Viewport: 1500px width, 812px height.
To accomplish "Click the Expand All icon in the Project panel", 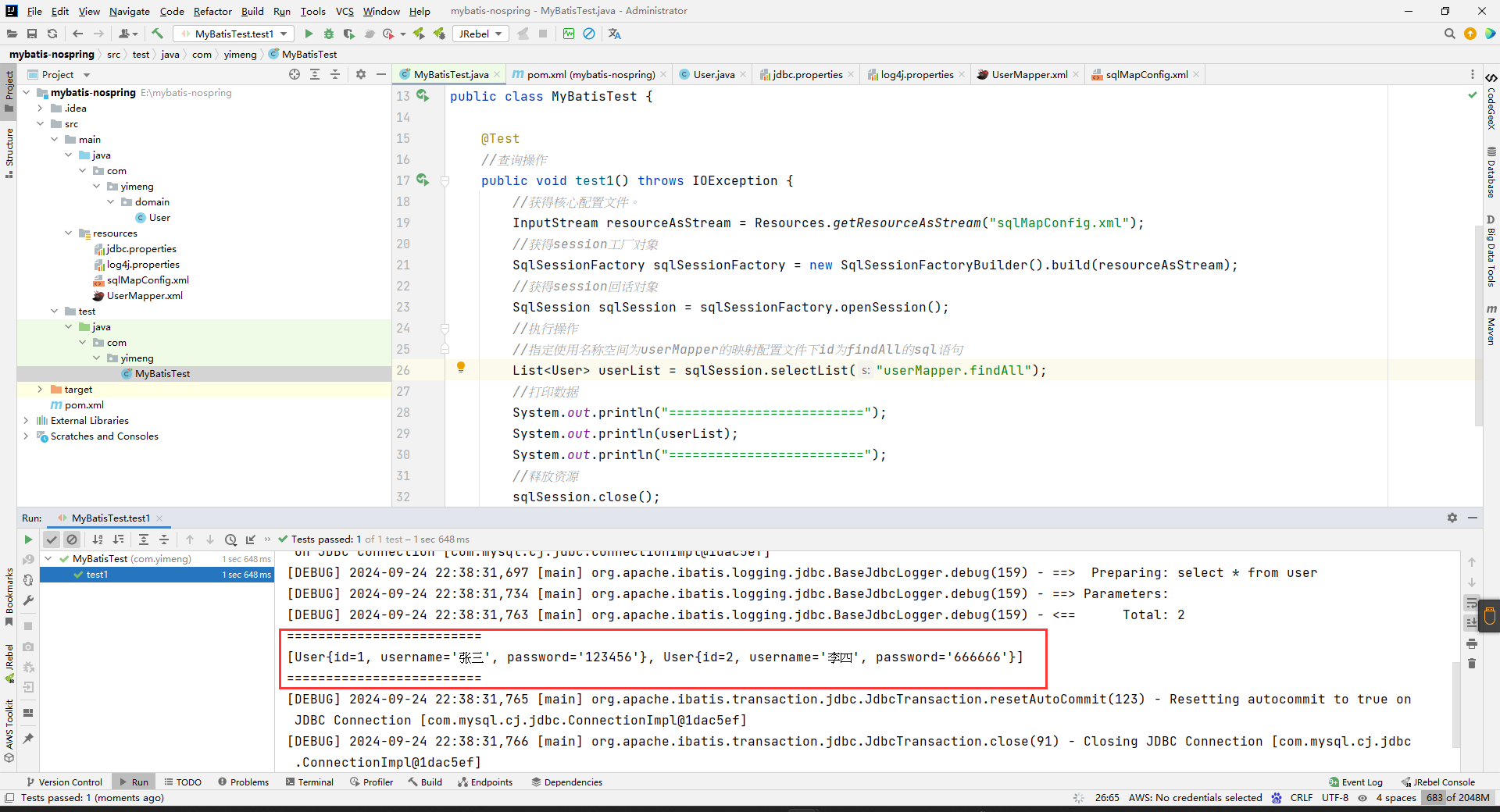I will tap(315, 74).
